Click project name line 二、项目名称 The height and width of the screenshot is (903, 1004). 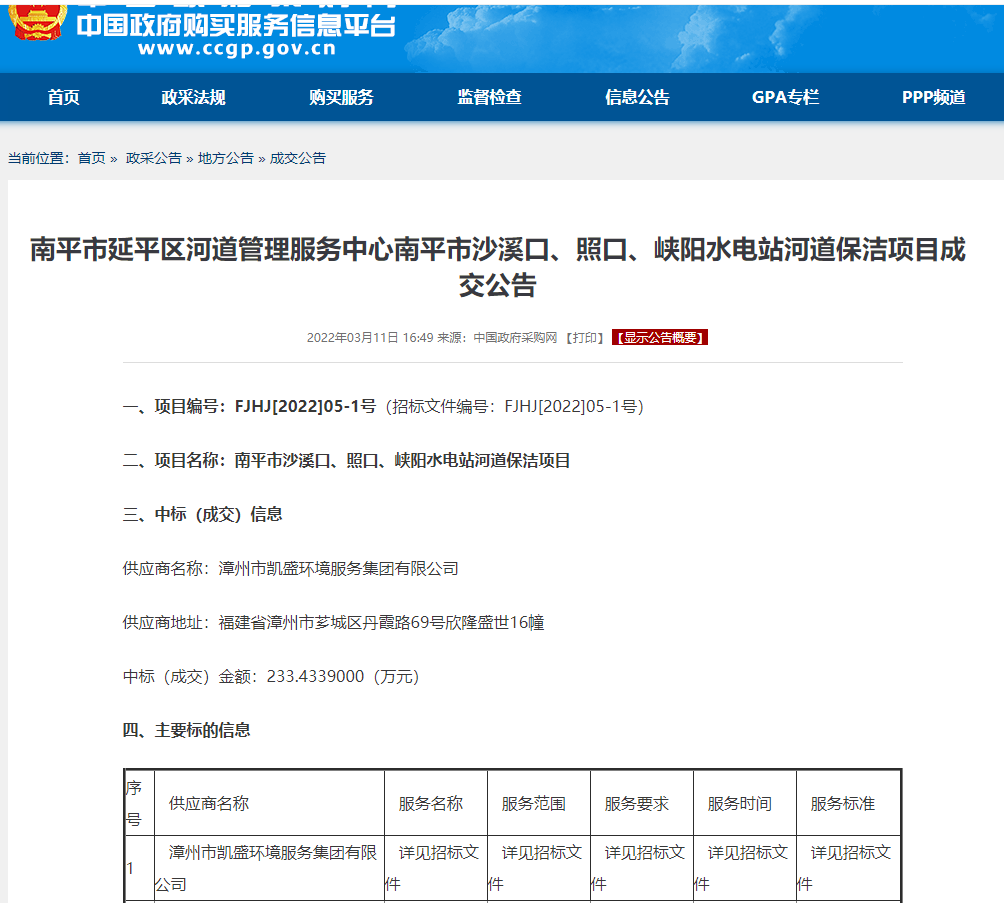pos(346,460)
